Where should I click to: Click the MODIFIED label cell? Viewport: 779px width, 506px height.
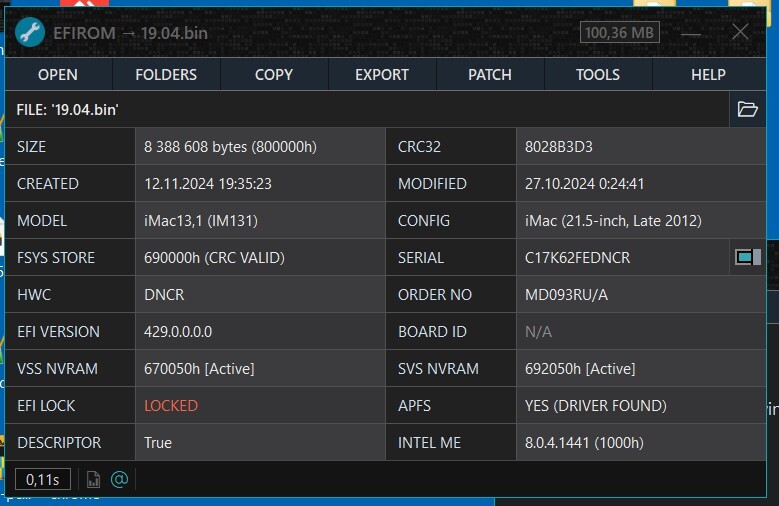point(451,183)
